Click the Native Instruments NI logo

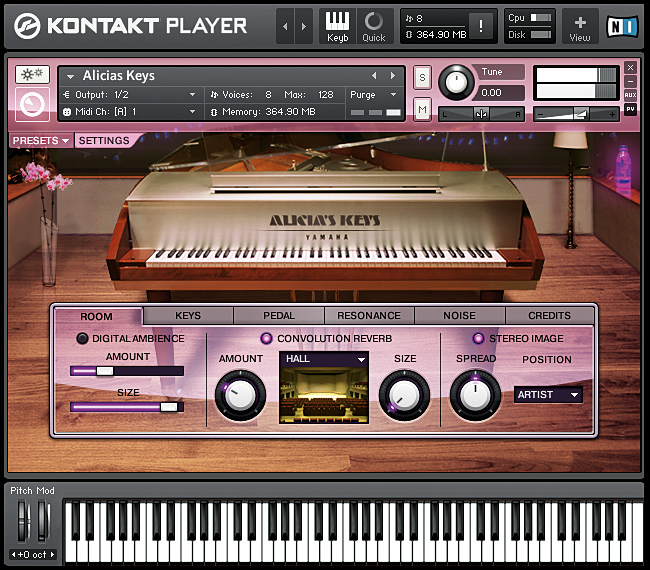pyautogui.click(x=622, y=25)
